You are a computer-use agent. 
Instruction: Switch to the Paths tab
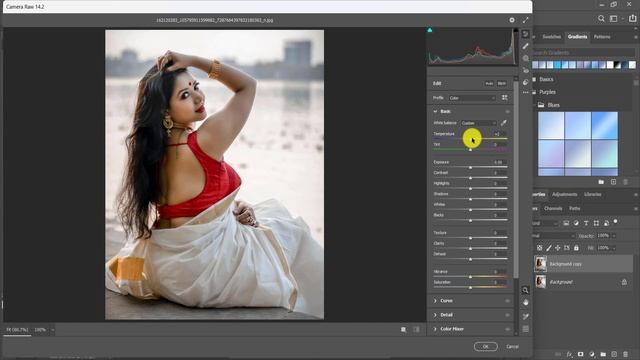[x=575, y=209]
